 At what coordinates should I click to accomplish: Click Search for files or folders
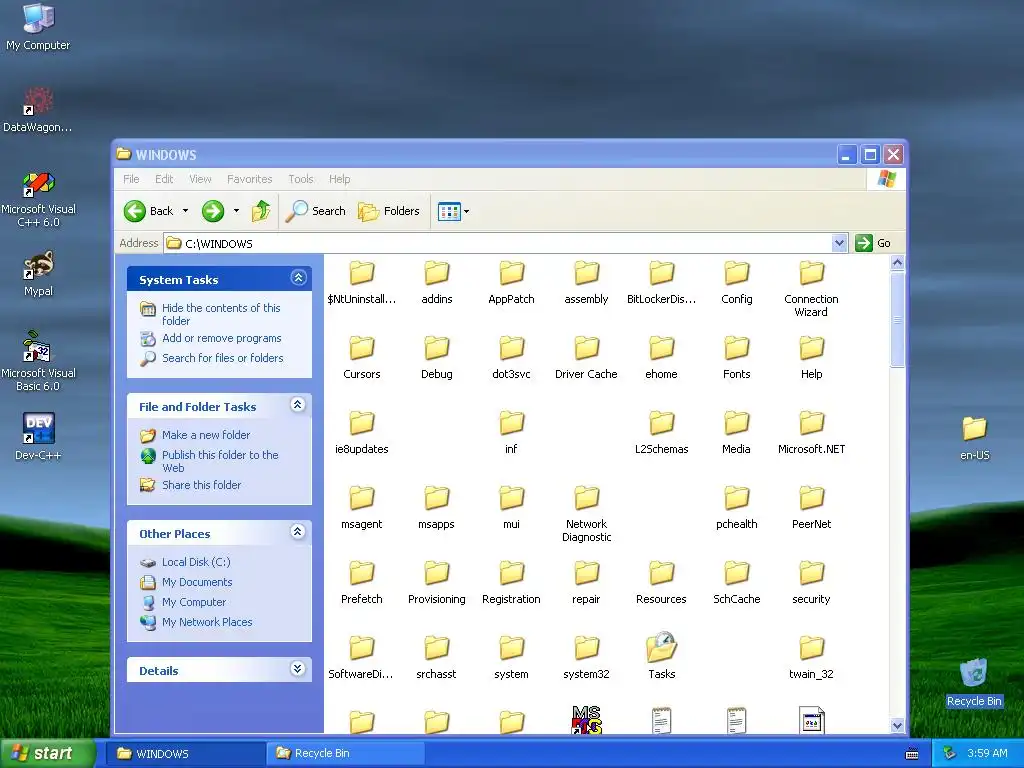pos(223,358)
